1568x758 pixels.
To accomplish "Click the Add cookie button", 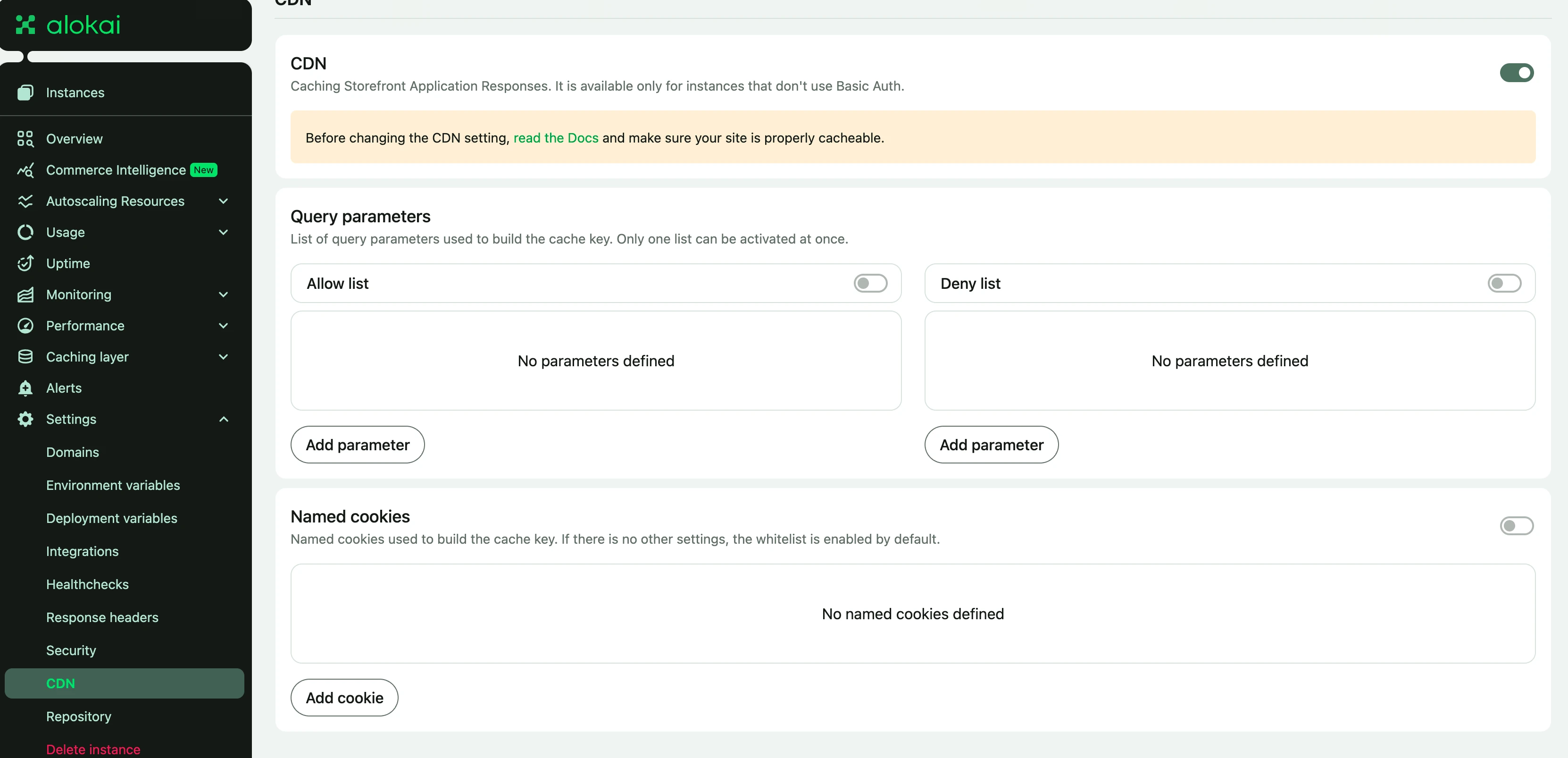I will (344, 698).
